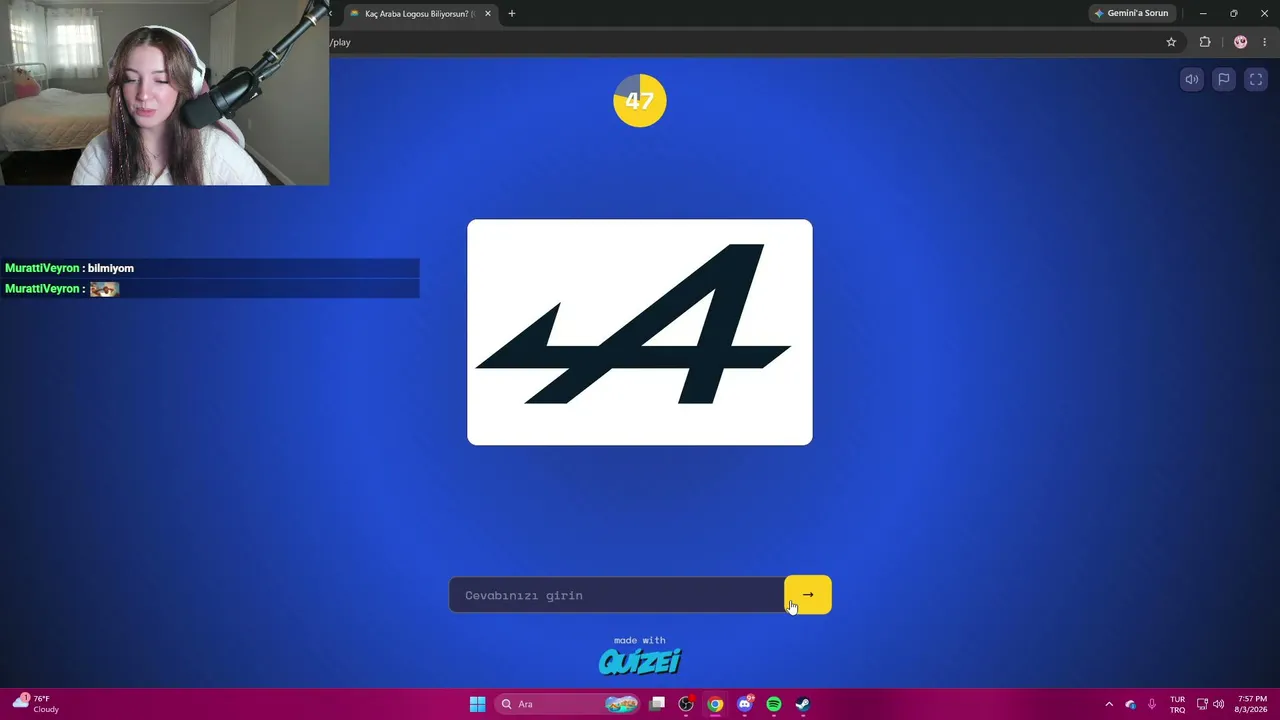Click the emote in MurattiVeyron's second message
Screen dimensions: 1280x720
point(104,289)
